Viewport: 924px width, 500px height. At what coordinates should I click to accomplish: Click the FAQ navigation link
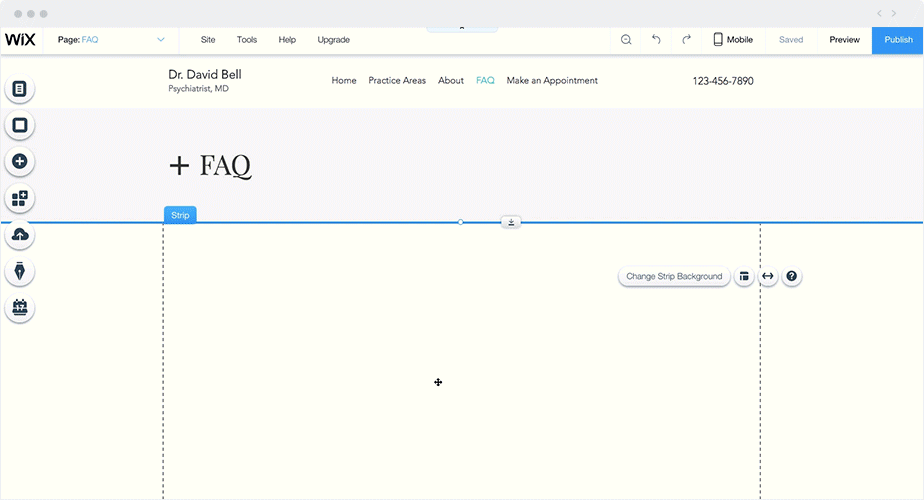(485, 80)
